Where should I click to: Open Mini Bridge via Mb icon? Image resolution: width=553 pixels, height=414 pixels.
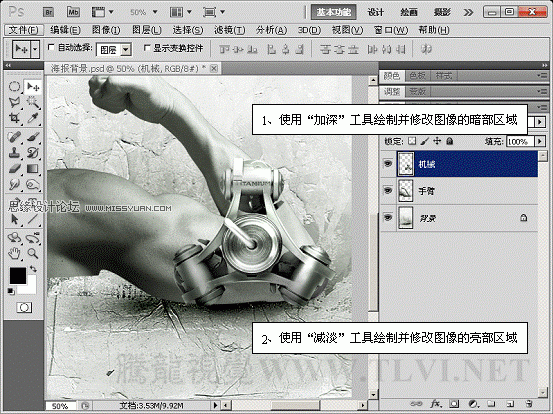(x=73, y=12)
